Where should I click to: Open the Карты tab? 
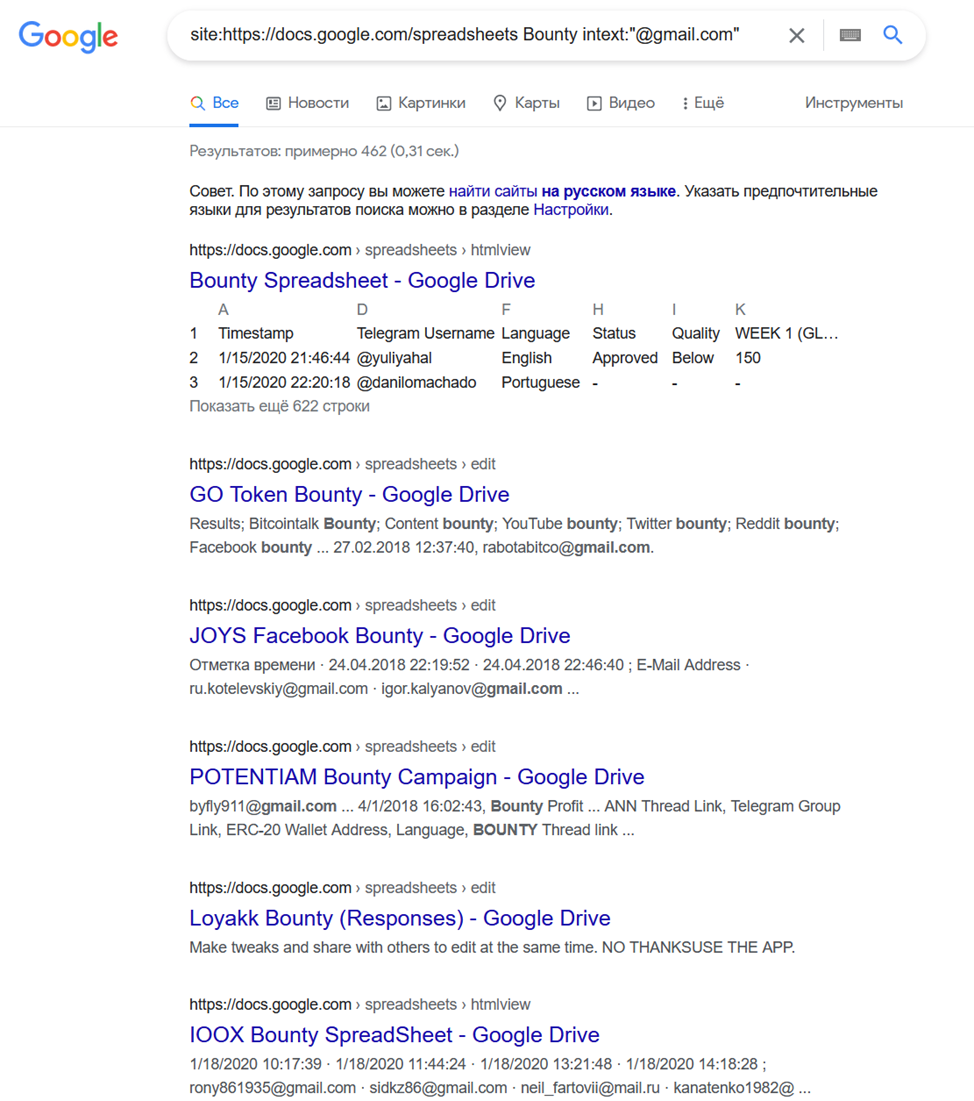pos(526,103)
